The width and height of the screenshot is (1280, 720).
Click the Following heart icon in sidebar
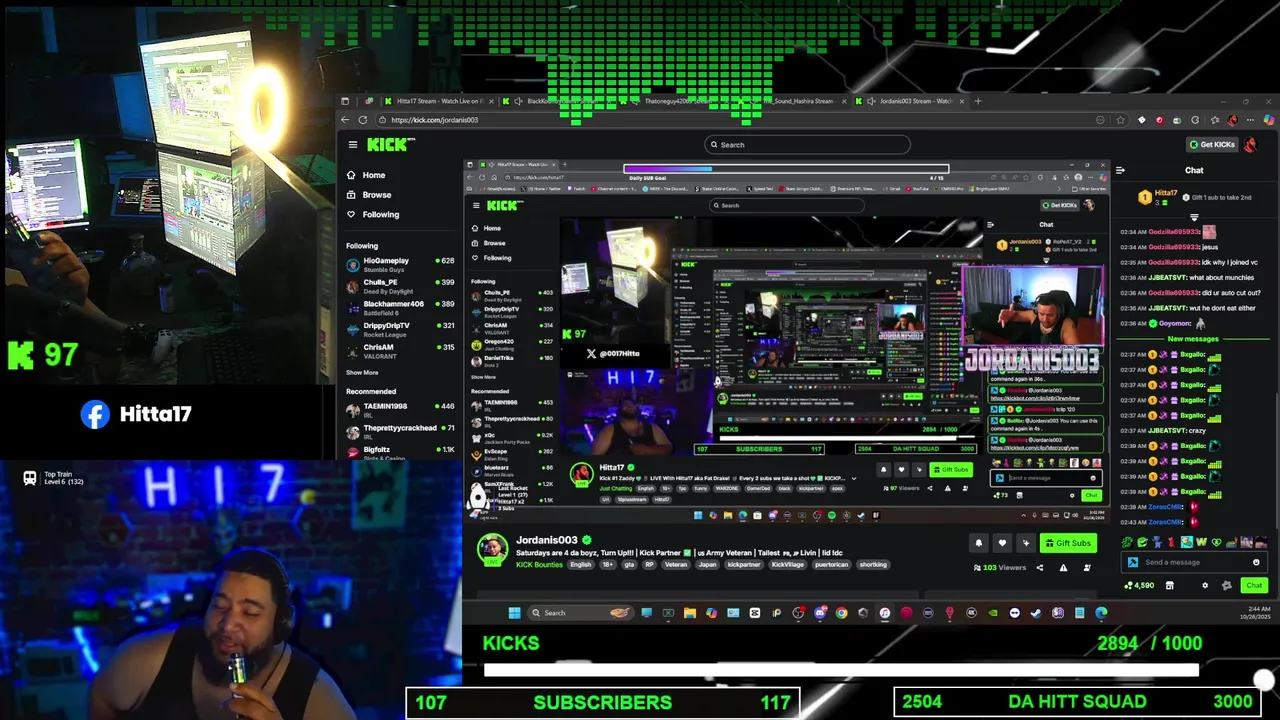click(x=350, y=215)
